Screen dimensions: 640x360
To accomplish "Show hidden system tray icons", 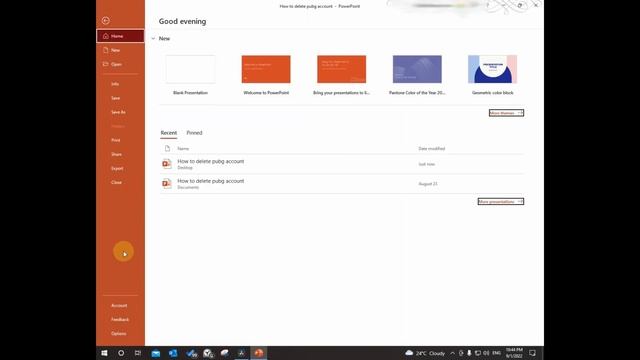I will coord(453,353).
